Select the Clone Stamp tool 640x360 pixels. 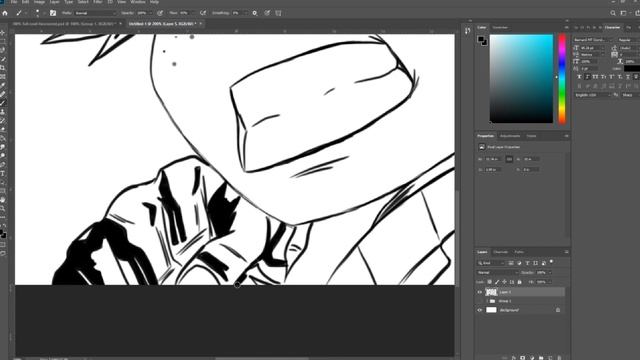3,112
